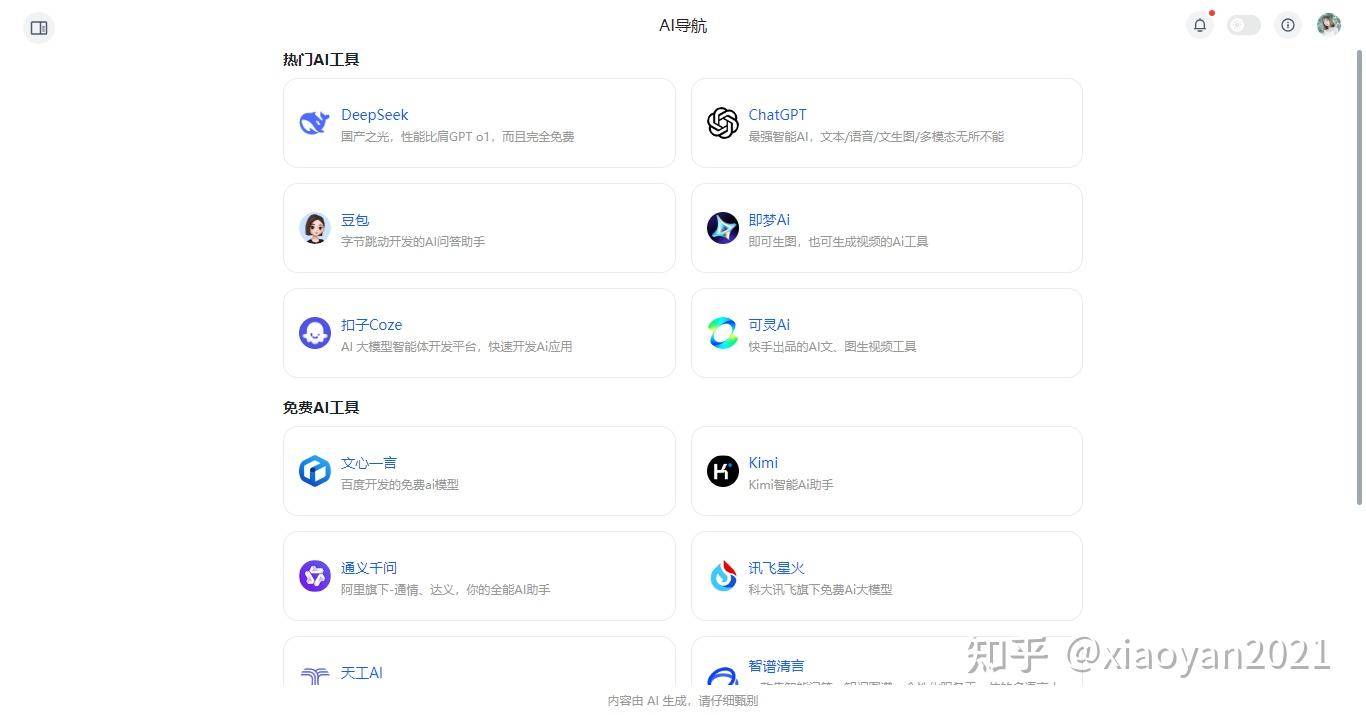Open the 扣子Coze link

click(371, 325)
